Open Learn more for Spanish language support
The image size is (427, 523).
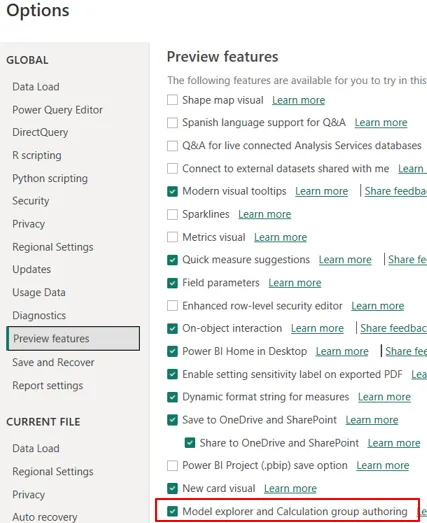[x=381, y=123]
